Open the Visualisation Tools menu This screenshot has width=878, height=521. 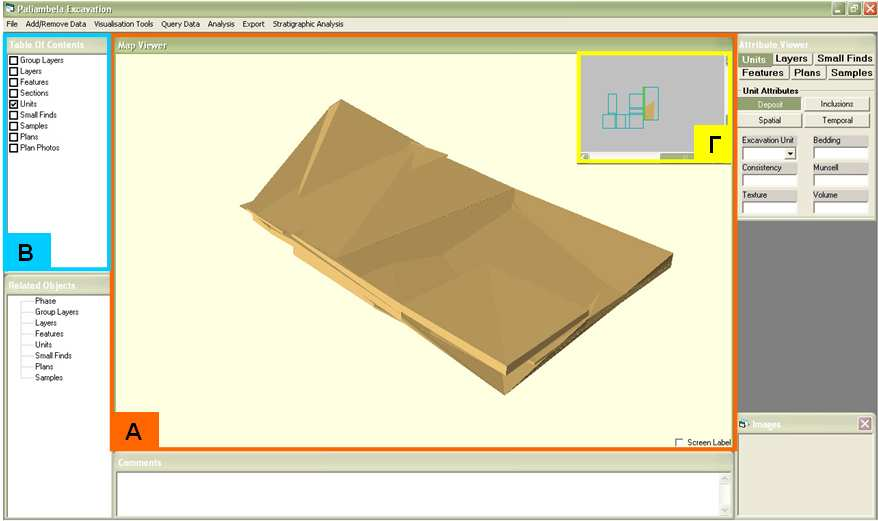123,24
